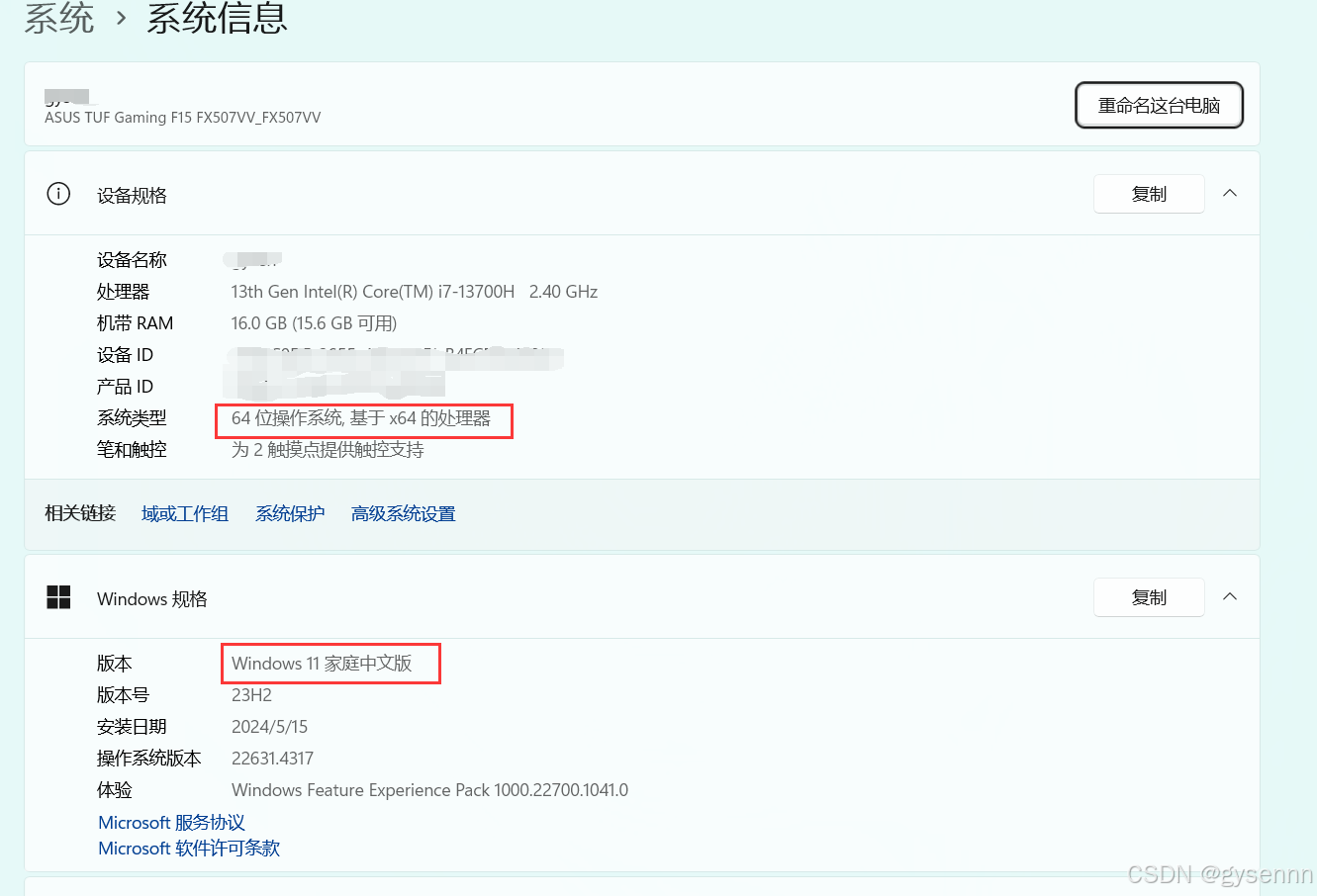1317x896 pixels.
Task: Collapse the Windows 规格 section chevron
Action: pos(1230,597)
